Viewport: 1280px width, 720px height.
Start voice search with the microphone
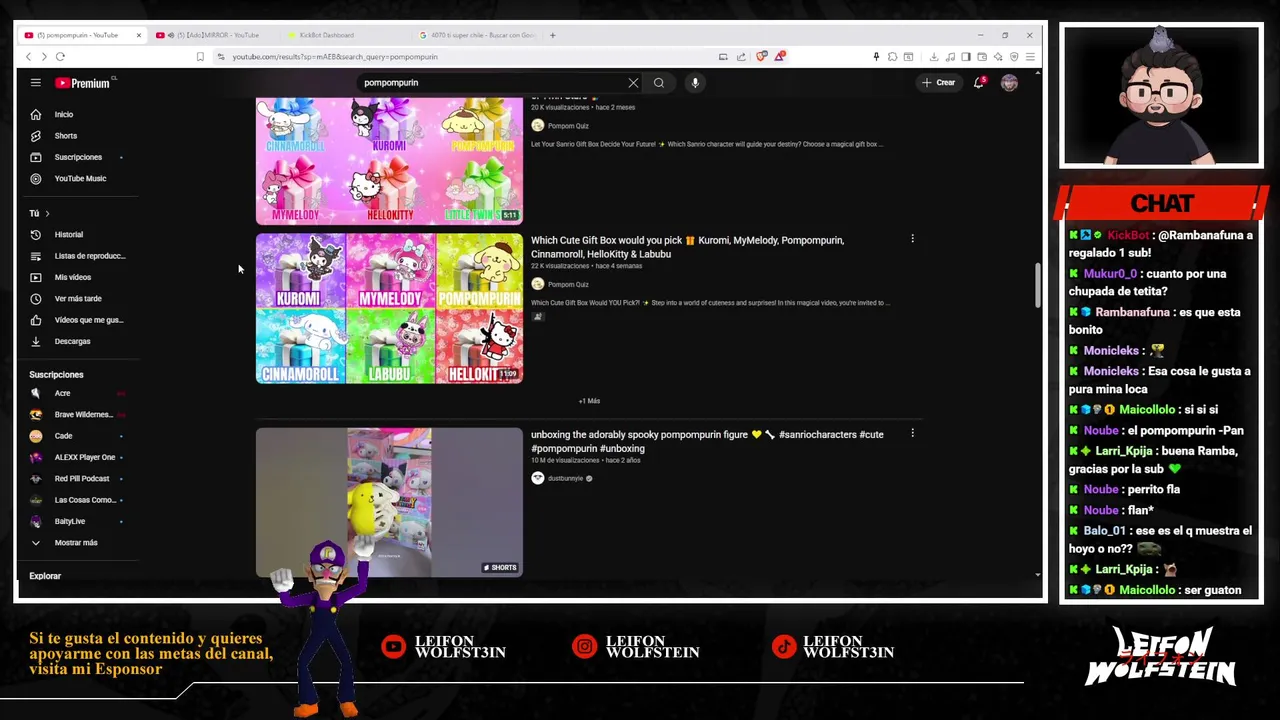pyautogui.click(x=695, y=83)
